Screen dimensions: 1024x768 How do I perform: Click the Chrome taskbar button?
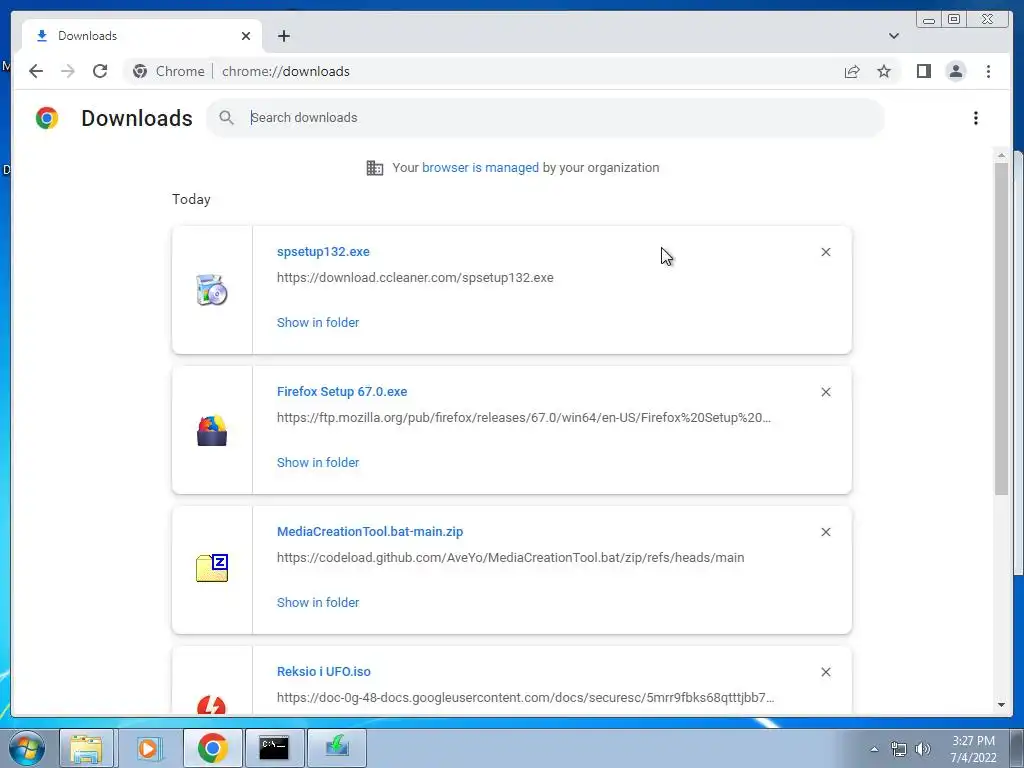(212, 748)
